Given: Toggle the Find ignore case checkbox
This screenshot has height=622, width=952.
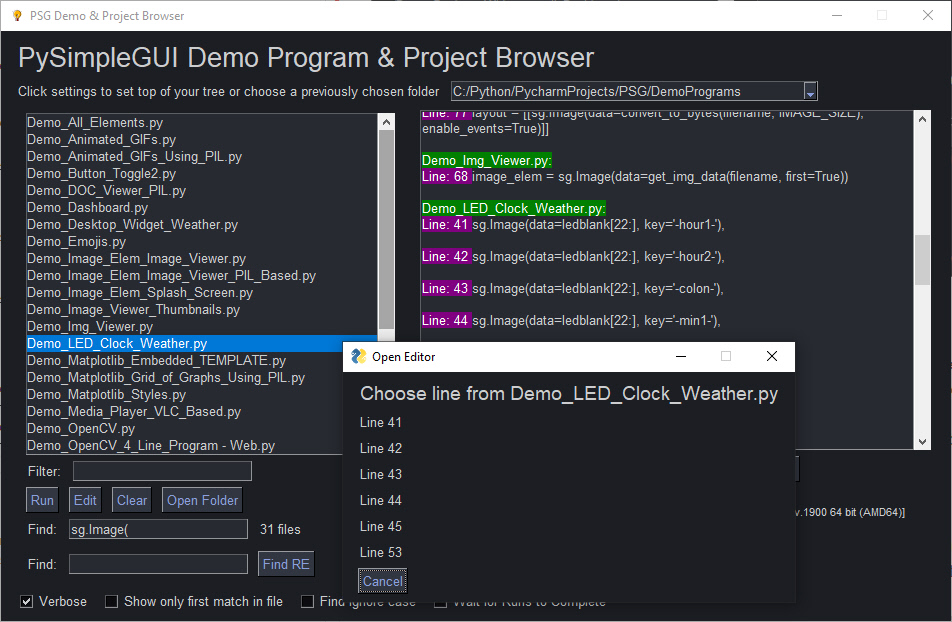Looking at the screenshot, I should [308, 602].
